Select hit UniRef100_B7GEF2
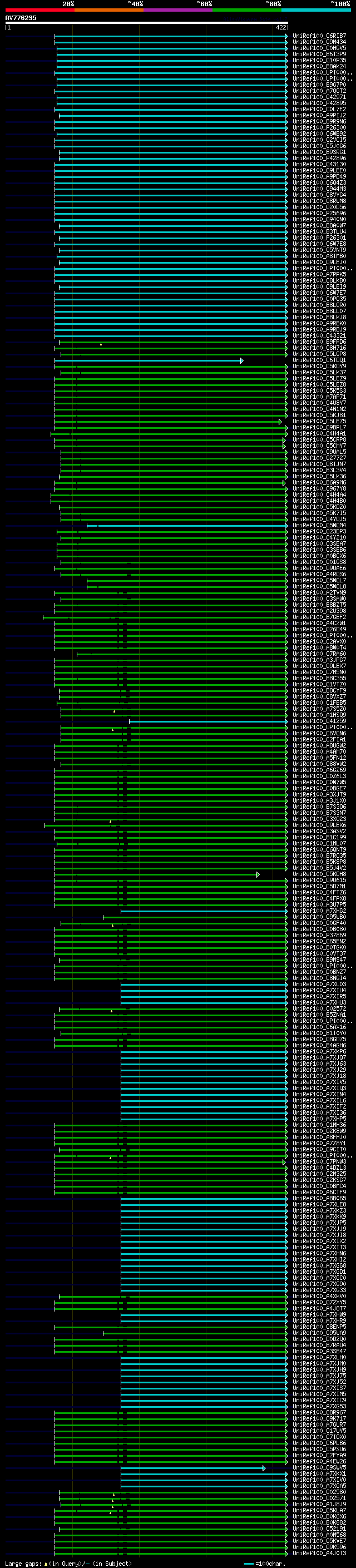The width and height of the screenshot is (356, 1568). click(x=319, y=617)
